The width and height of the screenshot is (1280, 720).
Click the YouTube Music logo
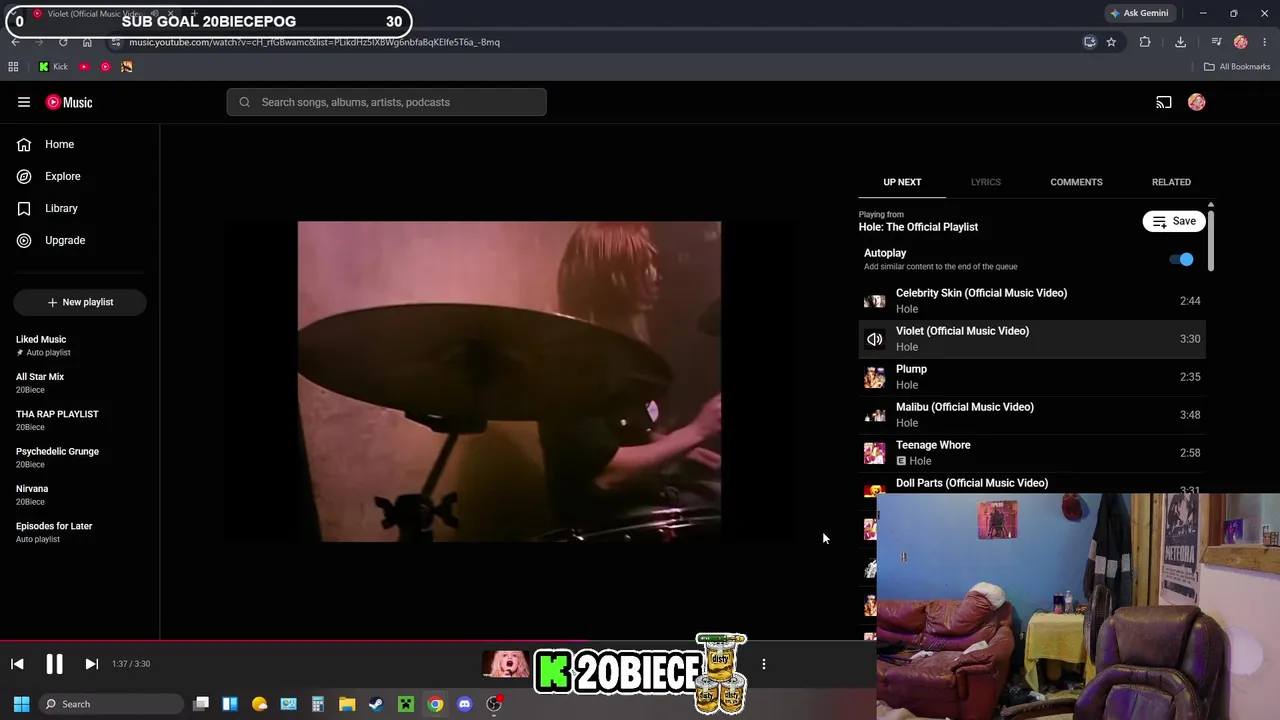click(x=69, y=102)
